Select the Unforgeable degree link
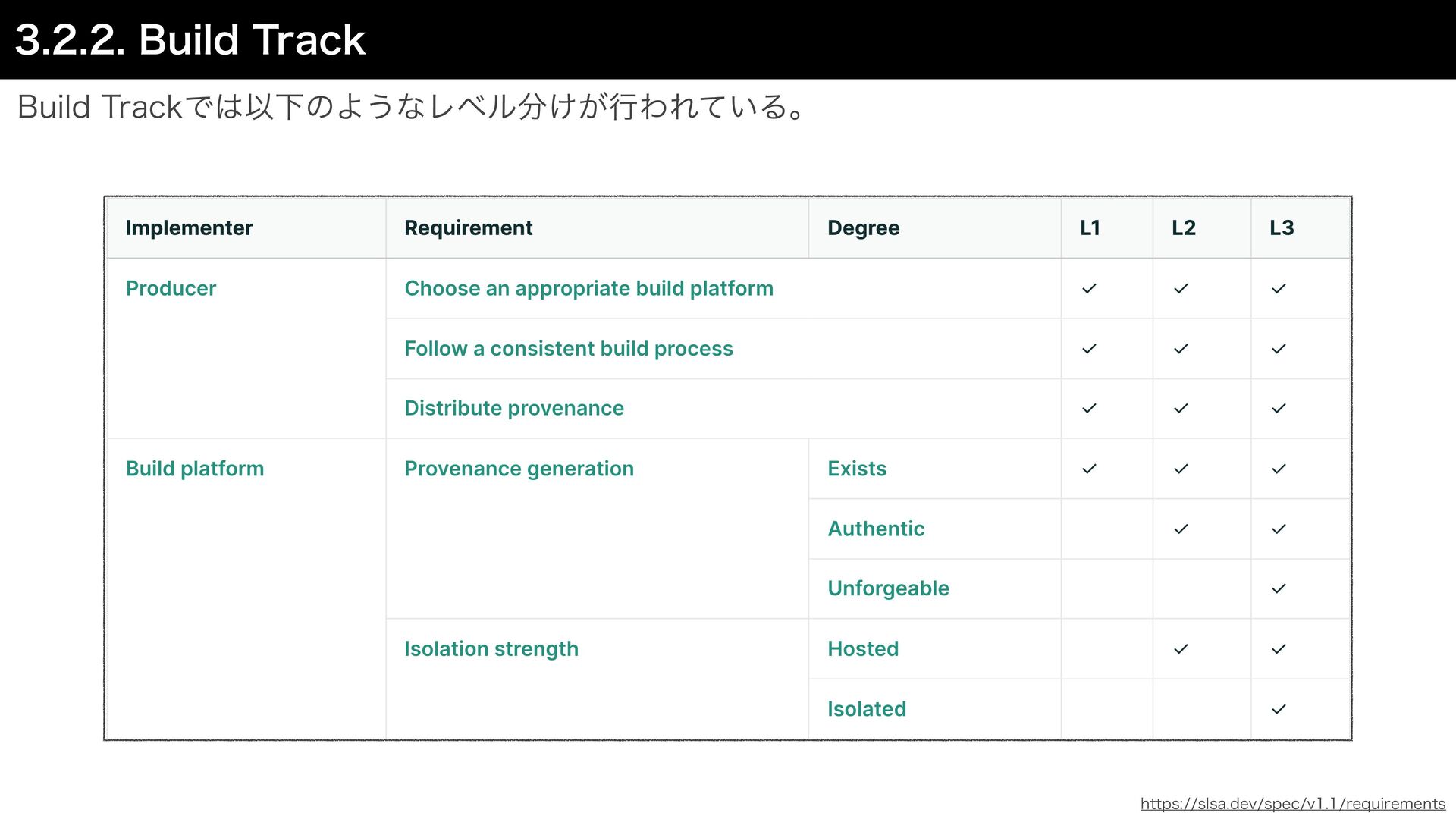 pos(888,588)
